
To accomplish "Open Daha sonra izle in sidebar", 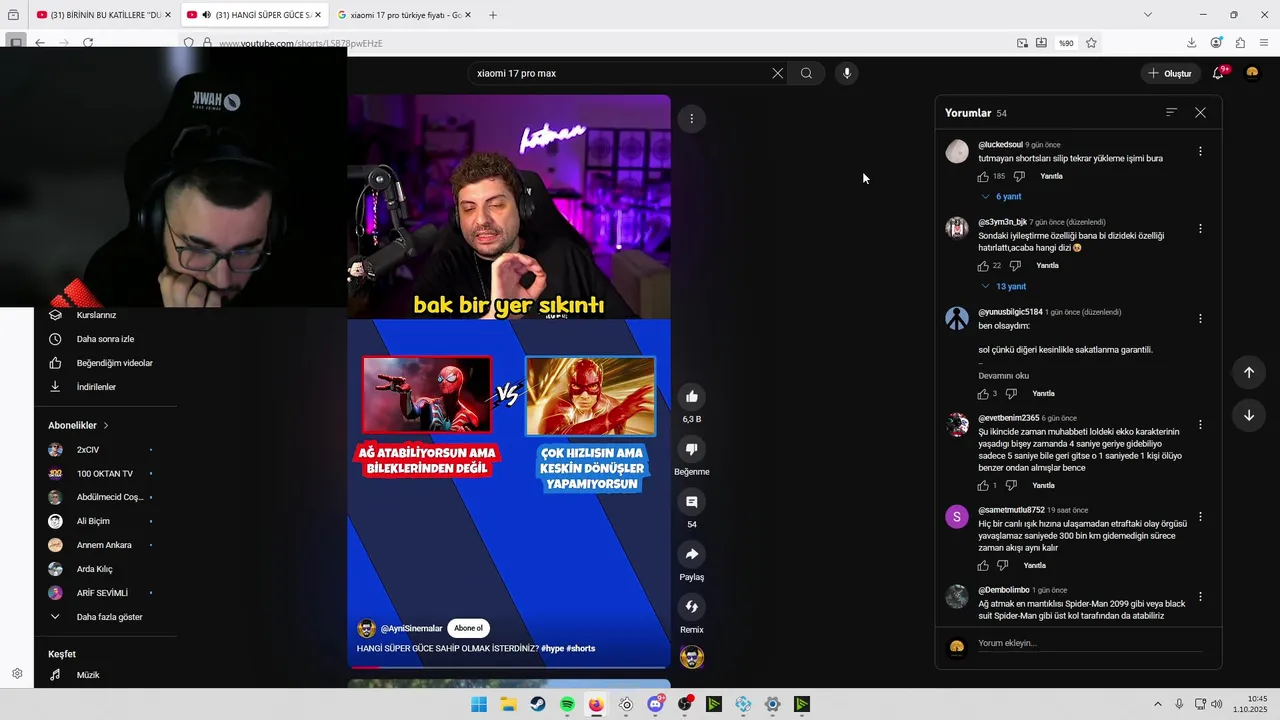I will coord(105,339).
